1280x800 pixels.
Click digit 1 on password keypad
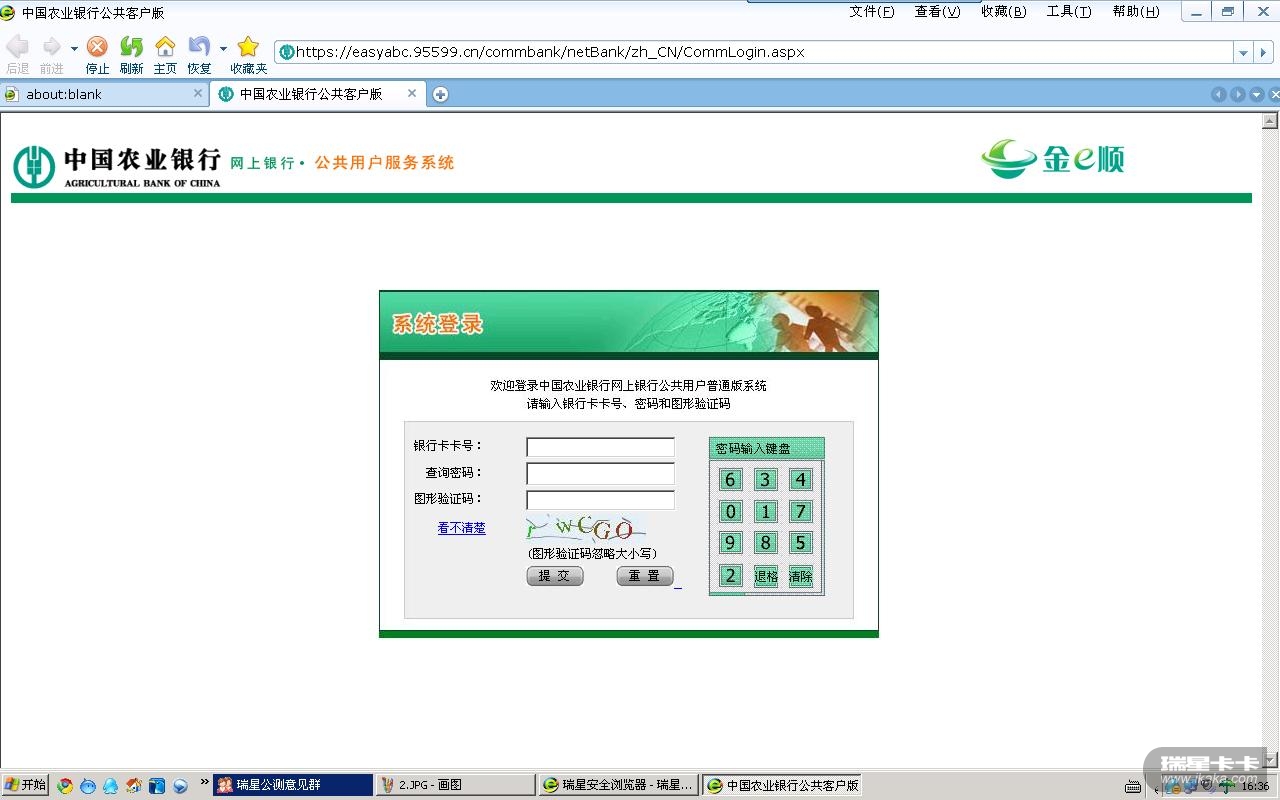pos(766,512)
